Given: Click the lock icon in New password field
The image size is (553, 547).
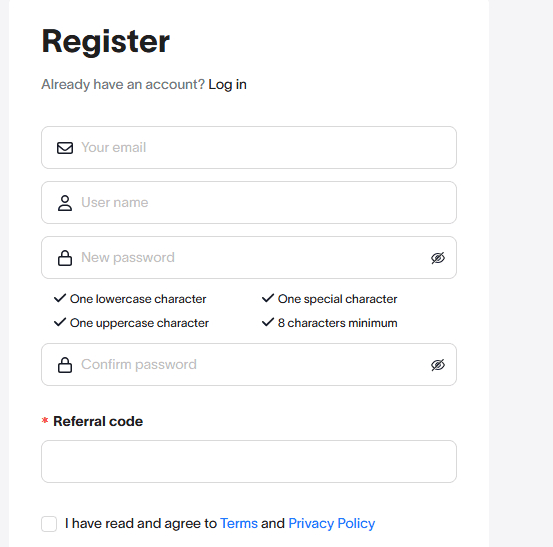Looking at the screenshot, I should coord(65,258).
